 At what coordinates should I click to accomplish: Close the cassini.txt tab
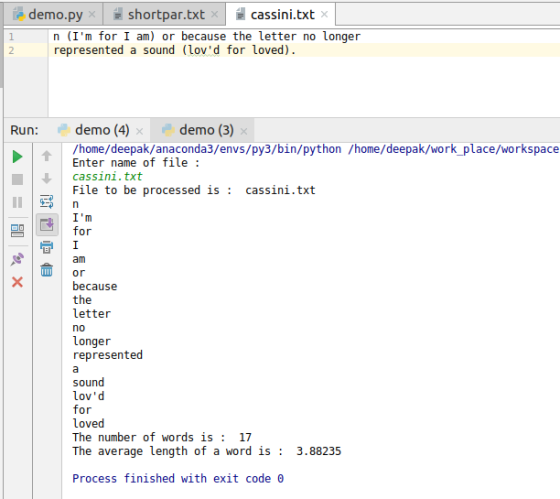point(324,15)
